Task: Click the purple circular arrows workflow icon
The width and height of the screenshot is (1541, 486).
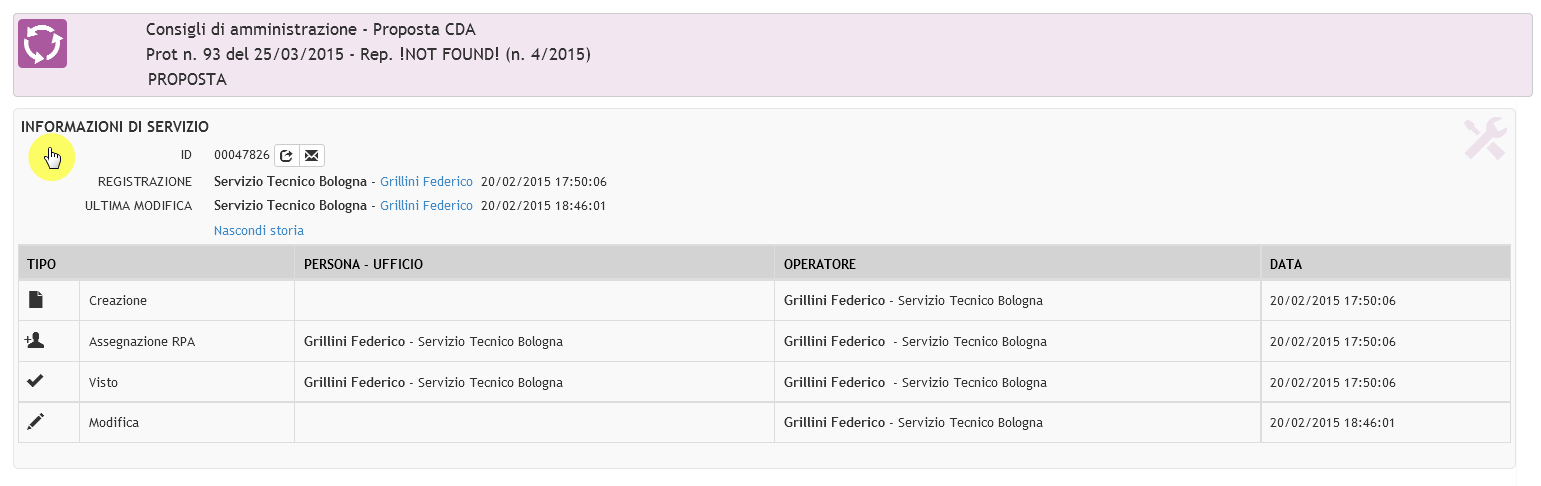Action: click(43, 44)
